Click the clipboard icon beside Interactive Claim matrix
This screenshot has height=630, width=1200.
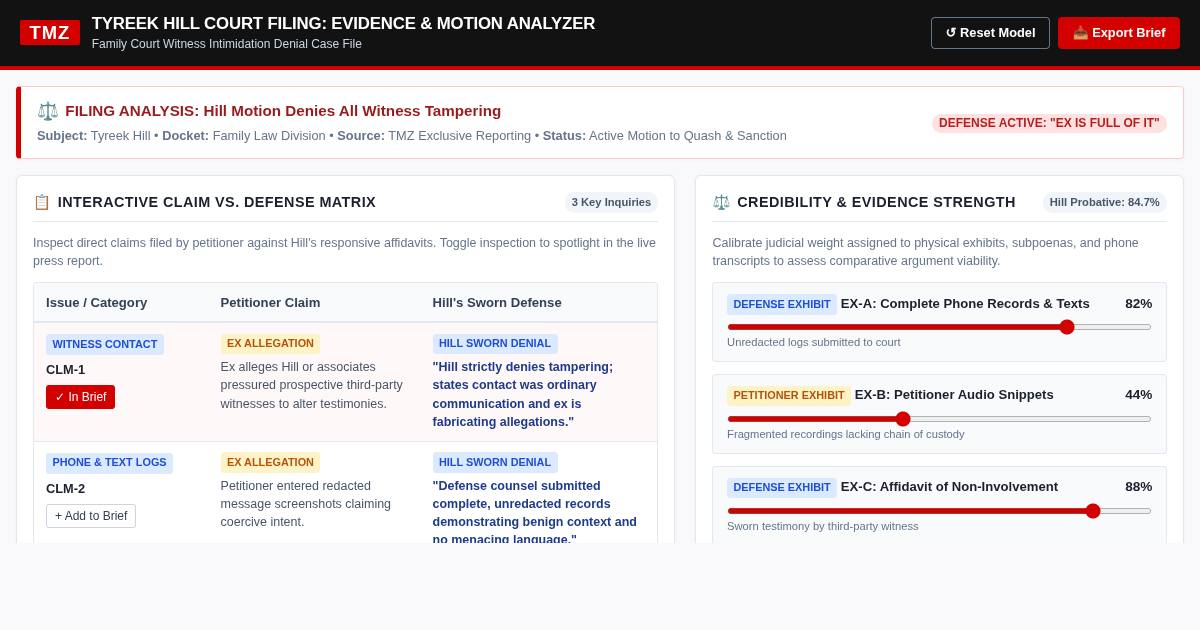(42, 202)
